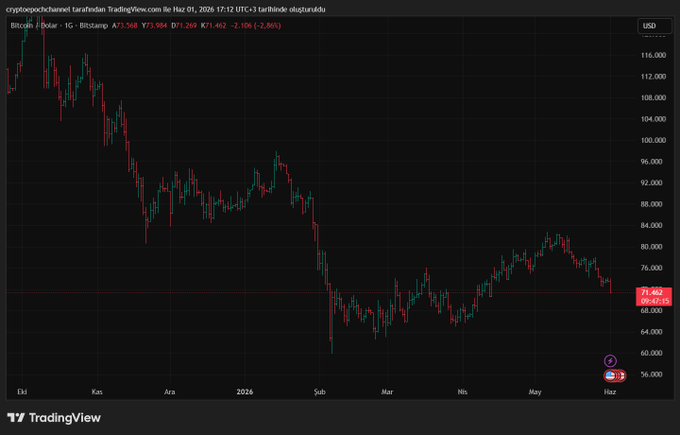Click the Şub month label on time axis
The image size is (680, 435).
point(320,392)
